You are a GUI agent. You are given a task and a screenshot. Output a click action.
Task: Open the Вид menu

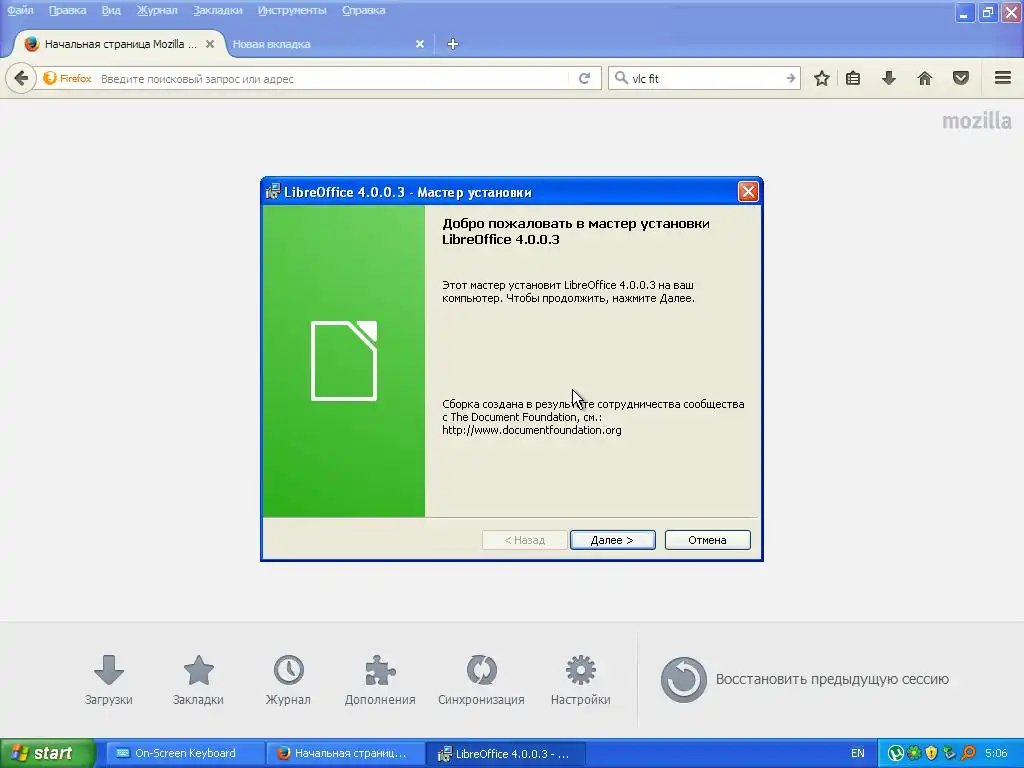111,10
